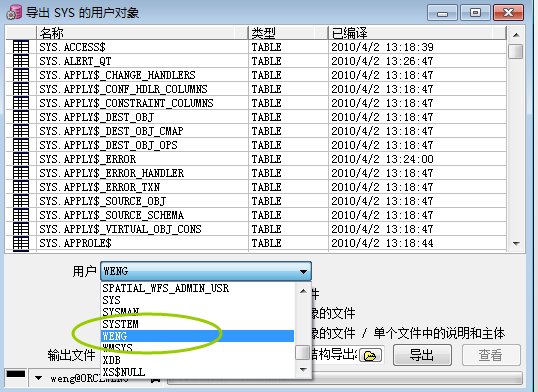538x392 pixels.
Task: Pick XDB from the user dropdown list
Action: click(x=112, y=360)
